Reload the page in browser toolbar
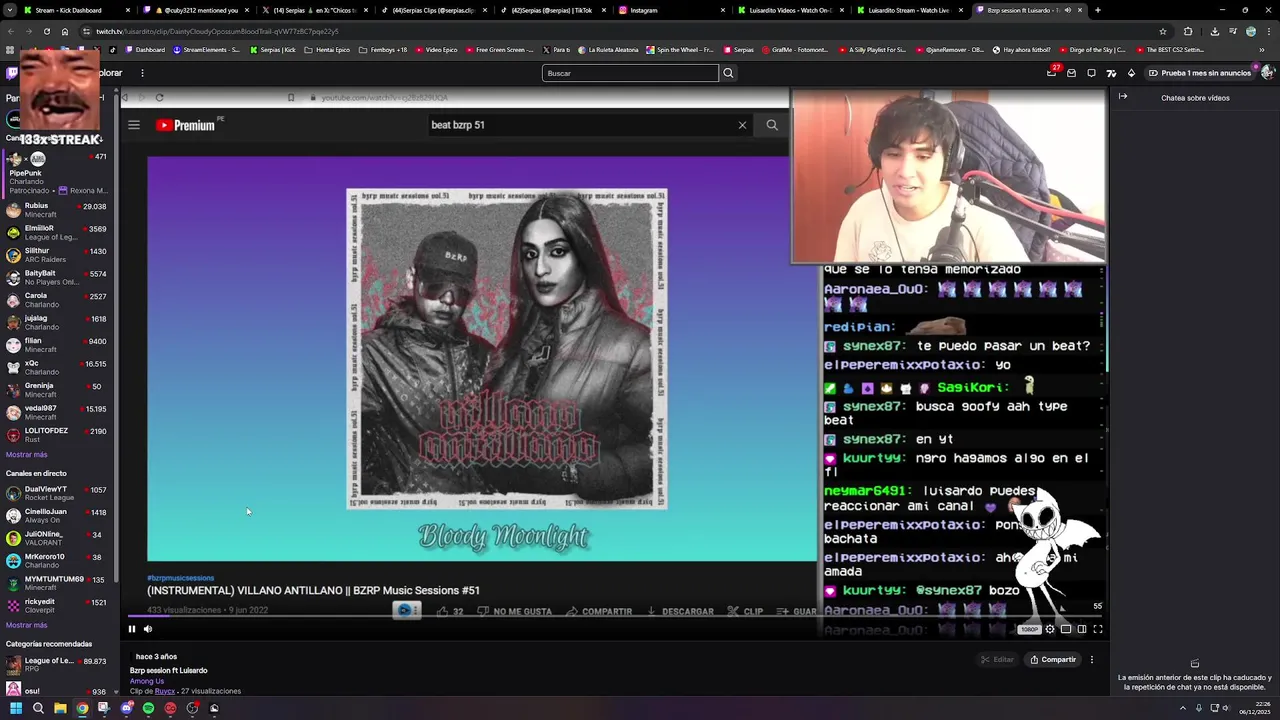This screenshot has height=720, width=1280. pos(47,31)
